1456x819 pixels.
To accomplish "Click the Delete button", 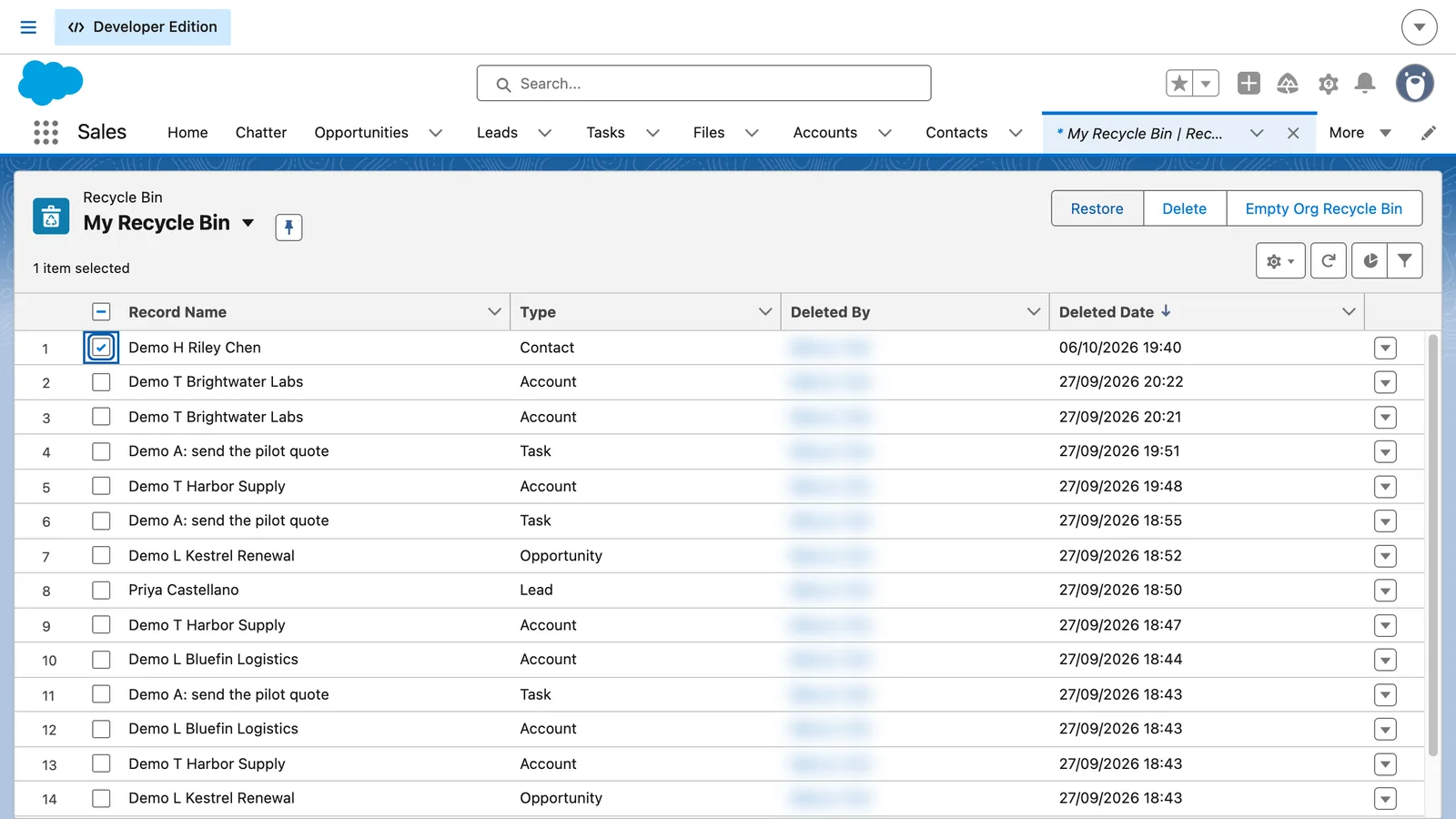I will (1184, 208).
